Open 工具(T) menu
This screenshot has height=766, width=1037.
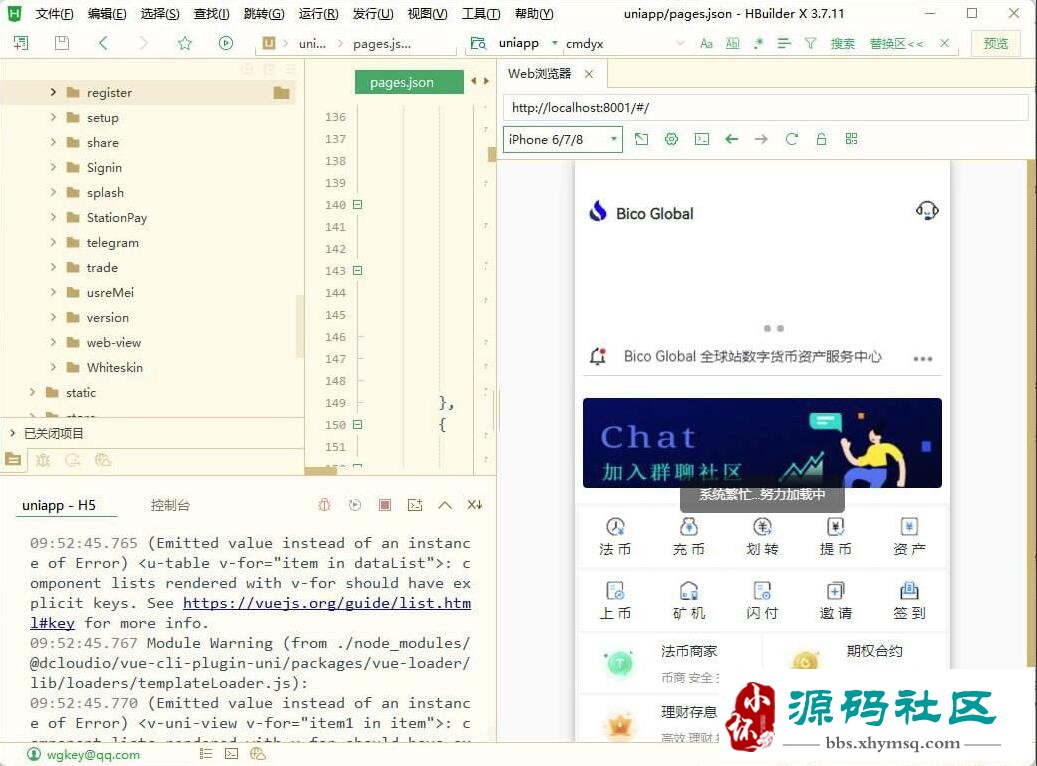[481, 13]
